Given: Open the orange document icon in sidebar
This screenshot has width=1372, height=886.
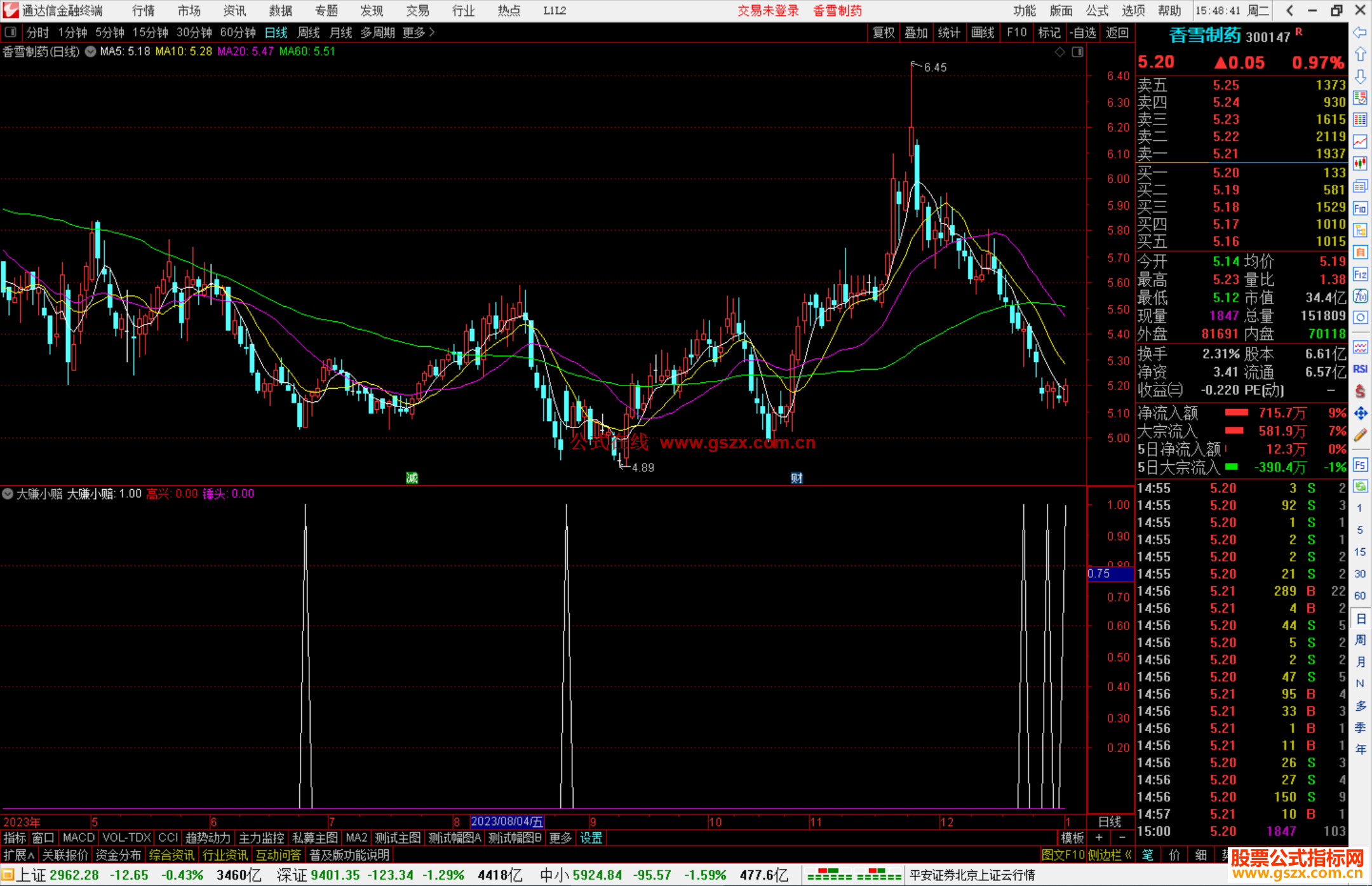Looking at the screenshot, I should pyautogui.click(x=1360, y=252).
